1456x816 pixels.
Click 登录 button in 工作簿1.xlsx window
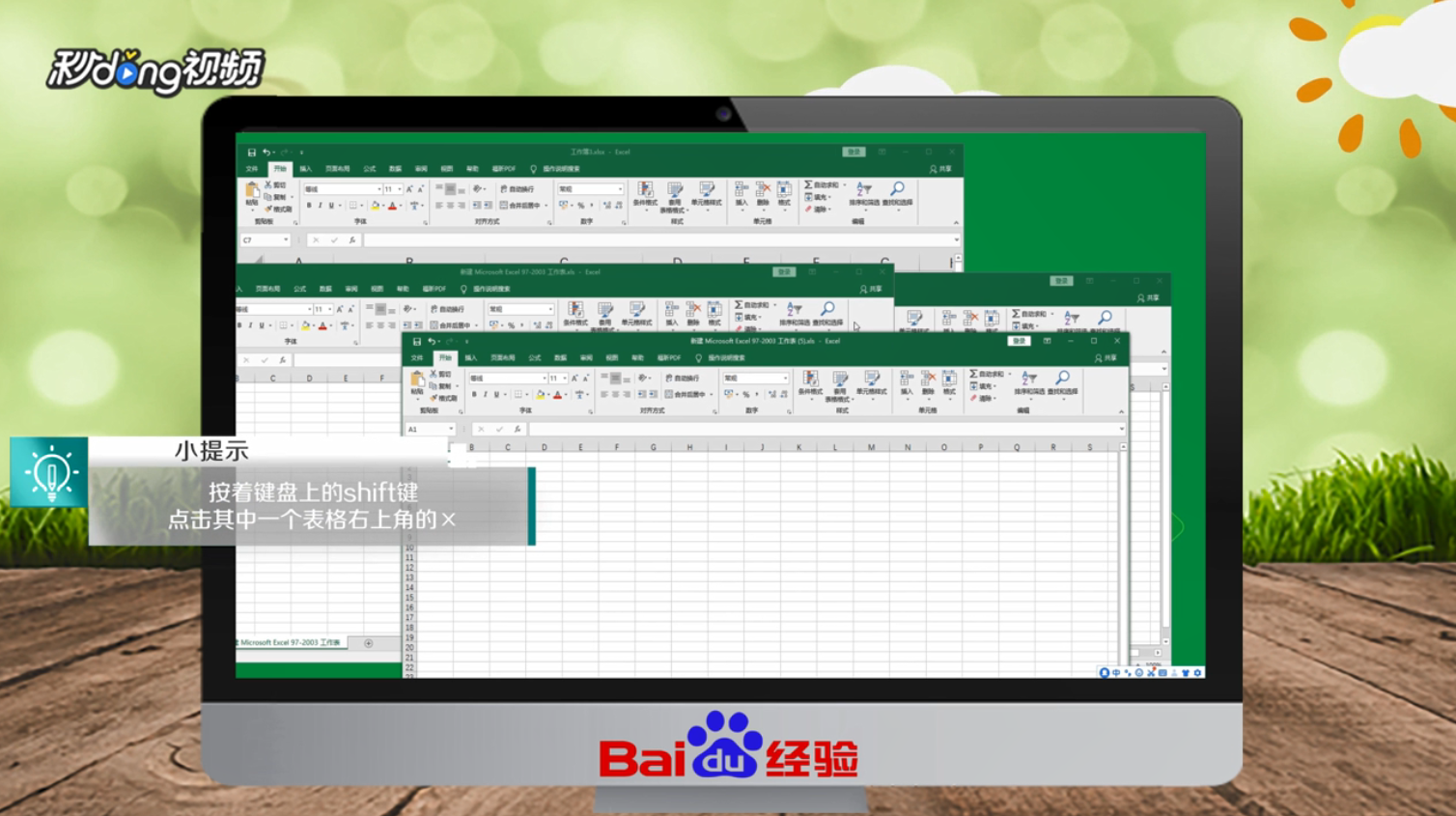[x=854, y=152]
